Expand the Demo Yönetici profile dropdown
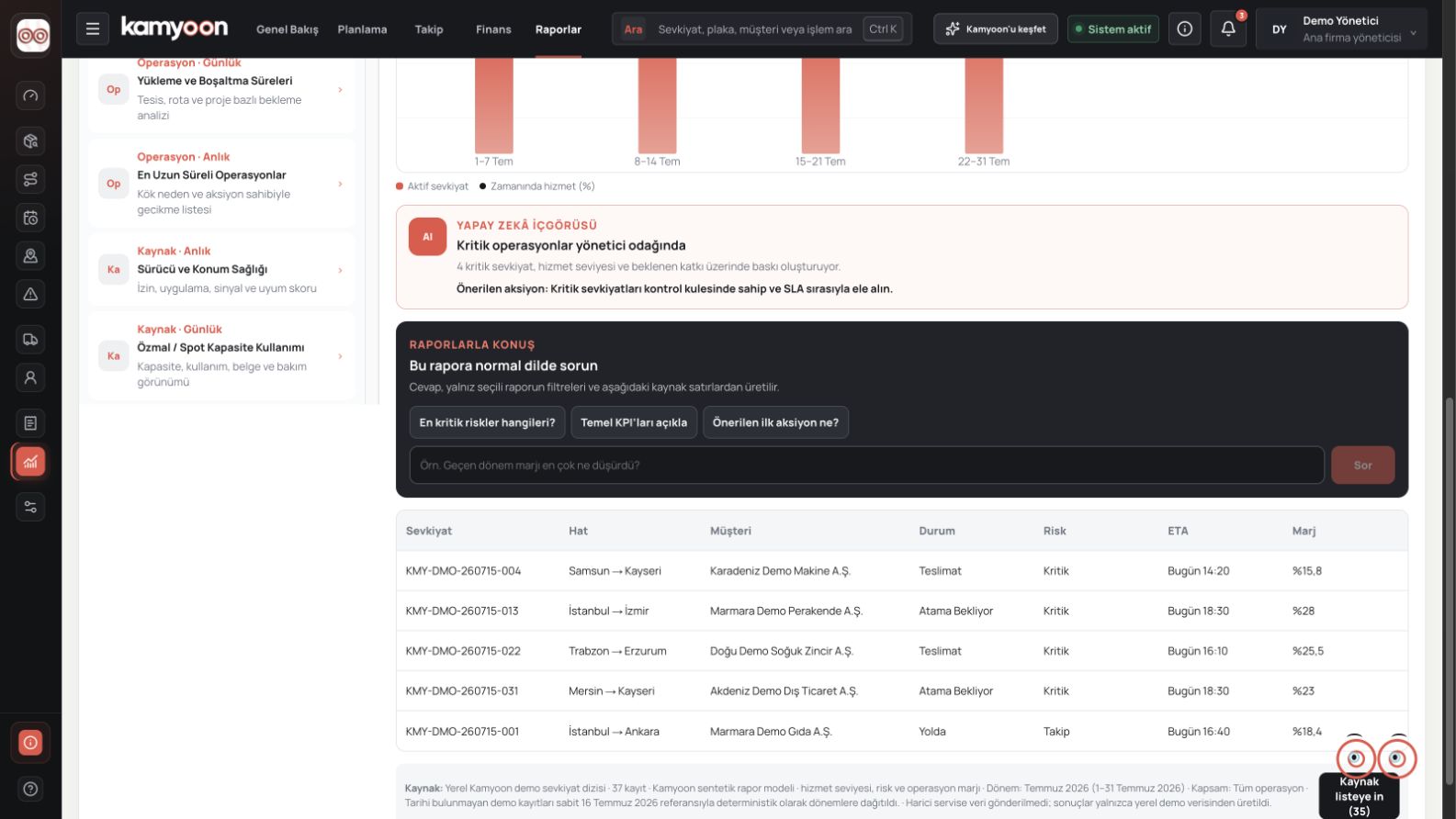 (x=1341, y=29)
